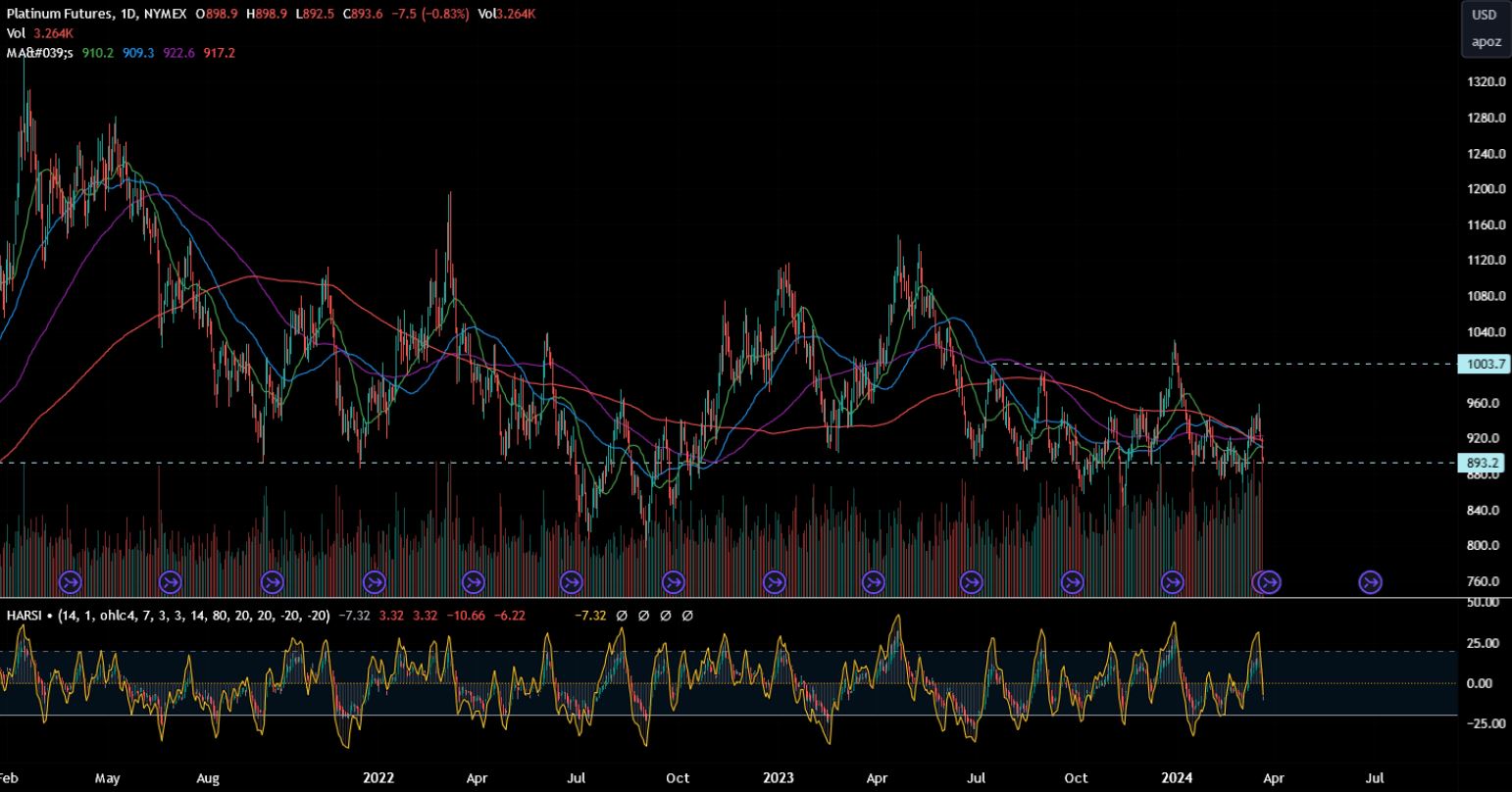The image size is (1512, 792).
Task: Click the HARSI indicator legend name
Action: coord(25,616)
